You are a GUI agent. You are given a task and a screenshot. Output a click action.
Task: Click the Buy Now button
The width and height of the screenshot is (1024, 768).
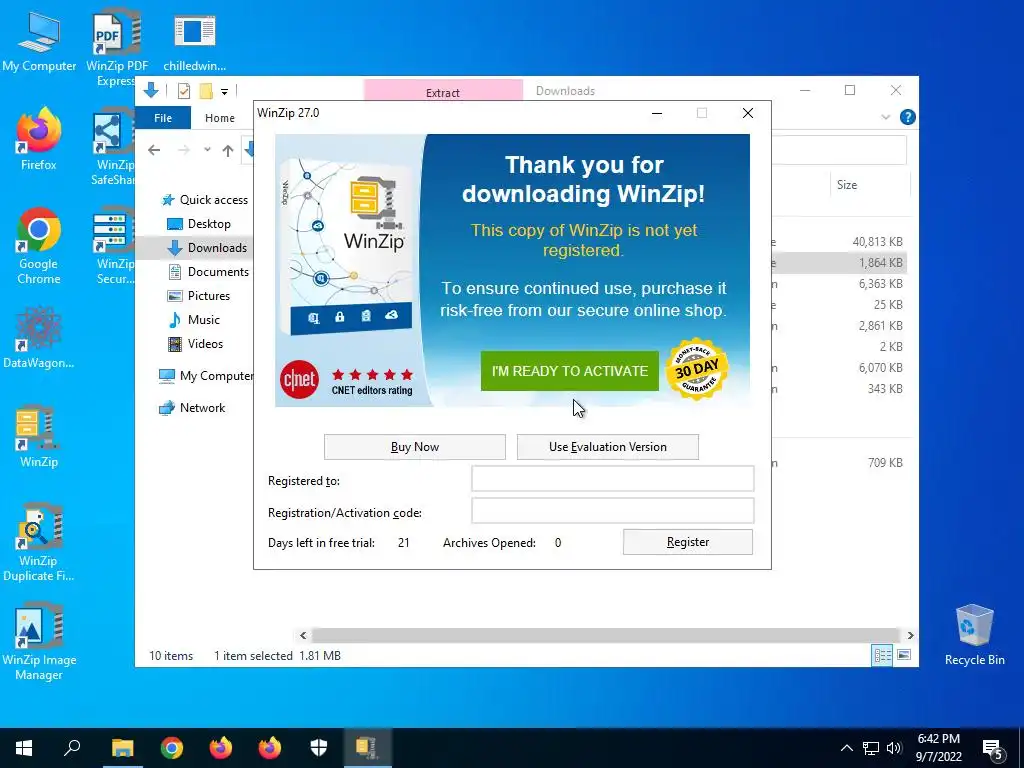click(x=415, y=447)
